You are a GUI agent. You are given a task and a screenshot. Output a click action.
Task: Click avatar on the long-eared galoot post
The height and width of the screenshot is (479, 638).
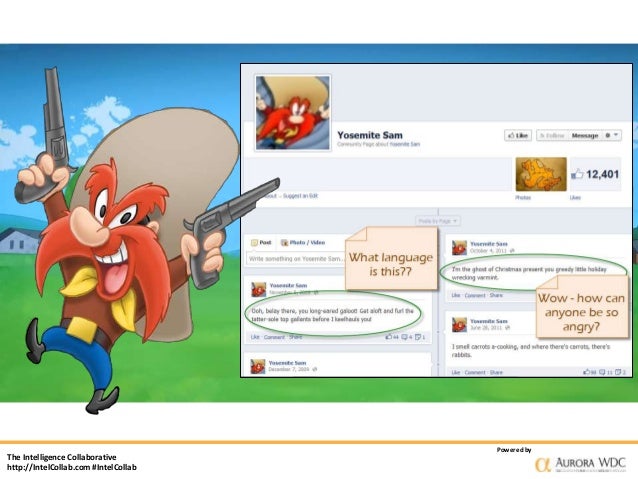pyautogui.click(x=258, y=289)
